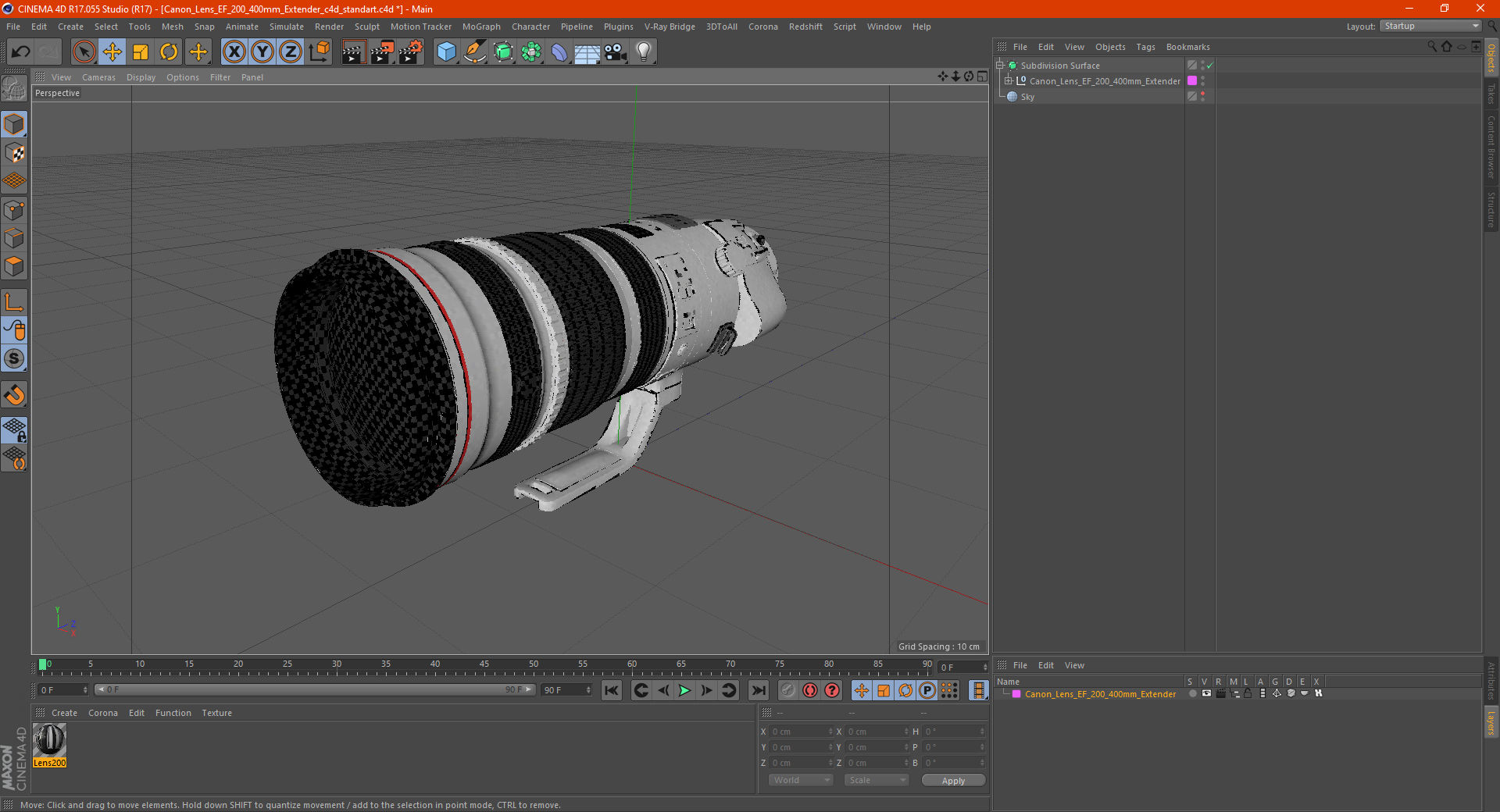Toggle Subdivision Surface enable checkmark
This screenshot has width=1500, height=812.
(1209, 66)
